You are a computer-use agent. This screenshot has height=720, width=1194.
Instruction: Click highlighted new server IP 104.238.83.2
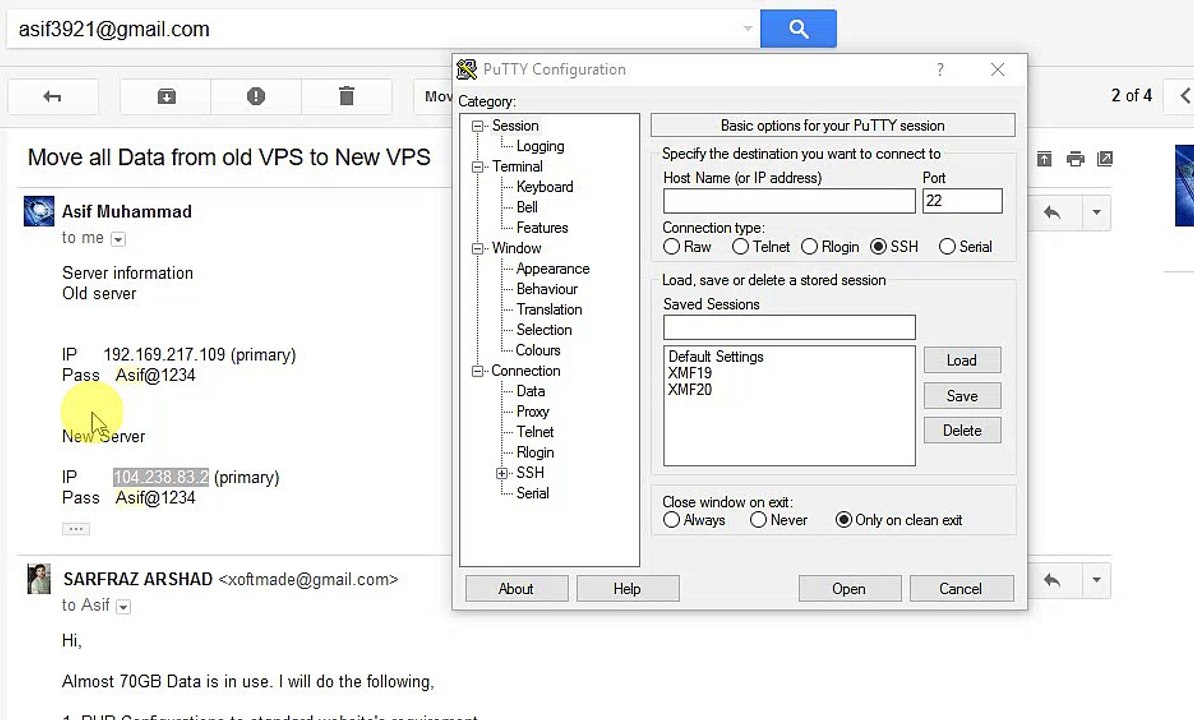[161, 477]
